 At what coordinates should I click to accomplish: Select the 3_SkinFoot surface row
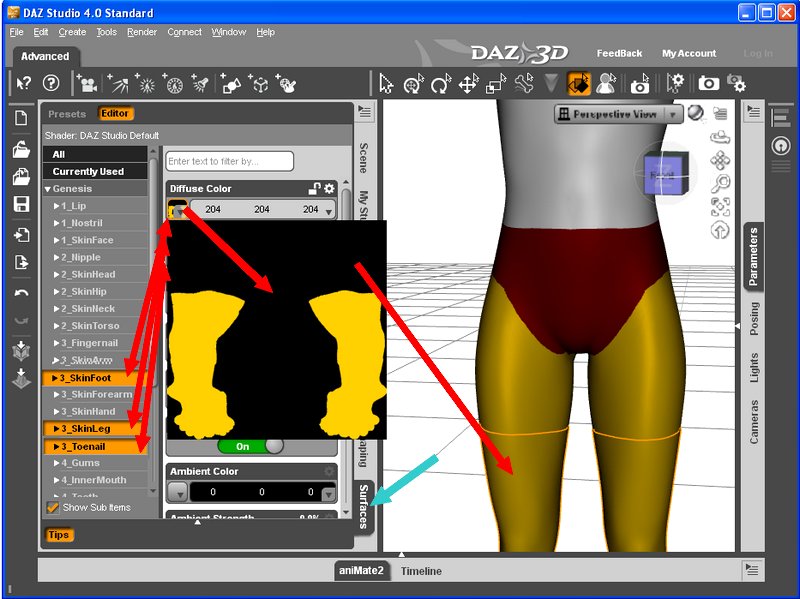click(95, 378)
